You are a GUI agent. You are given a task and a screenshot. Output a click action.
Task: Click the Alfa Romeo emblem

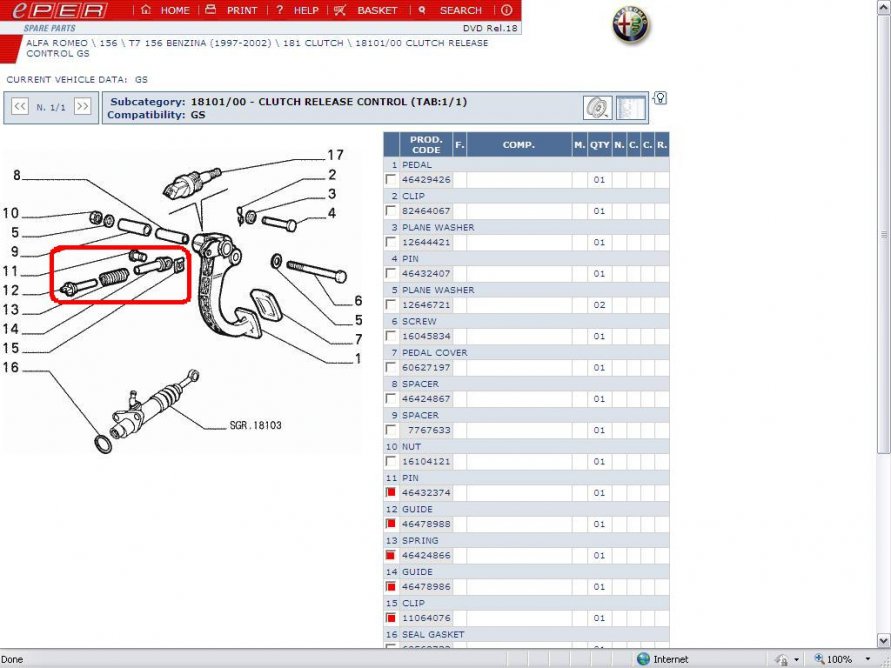[631, 25]
